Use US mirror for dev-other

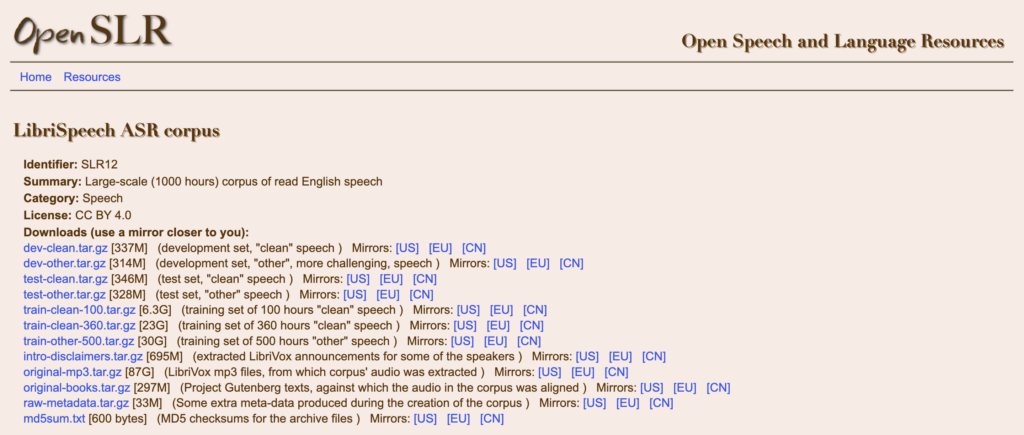[x=505, y=264]
